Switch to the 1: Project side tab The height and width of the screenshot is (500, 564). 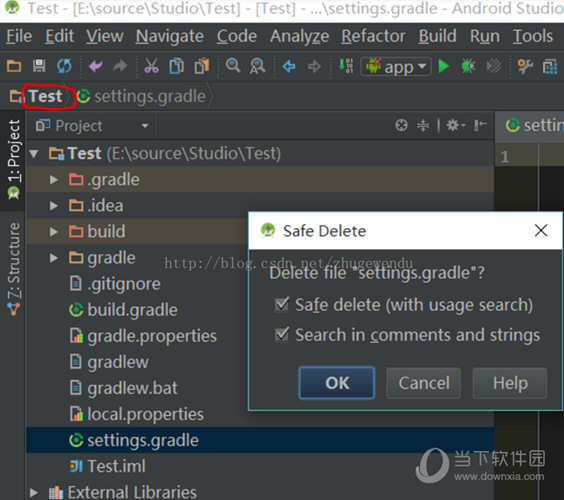pos(13,159)
